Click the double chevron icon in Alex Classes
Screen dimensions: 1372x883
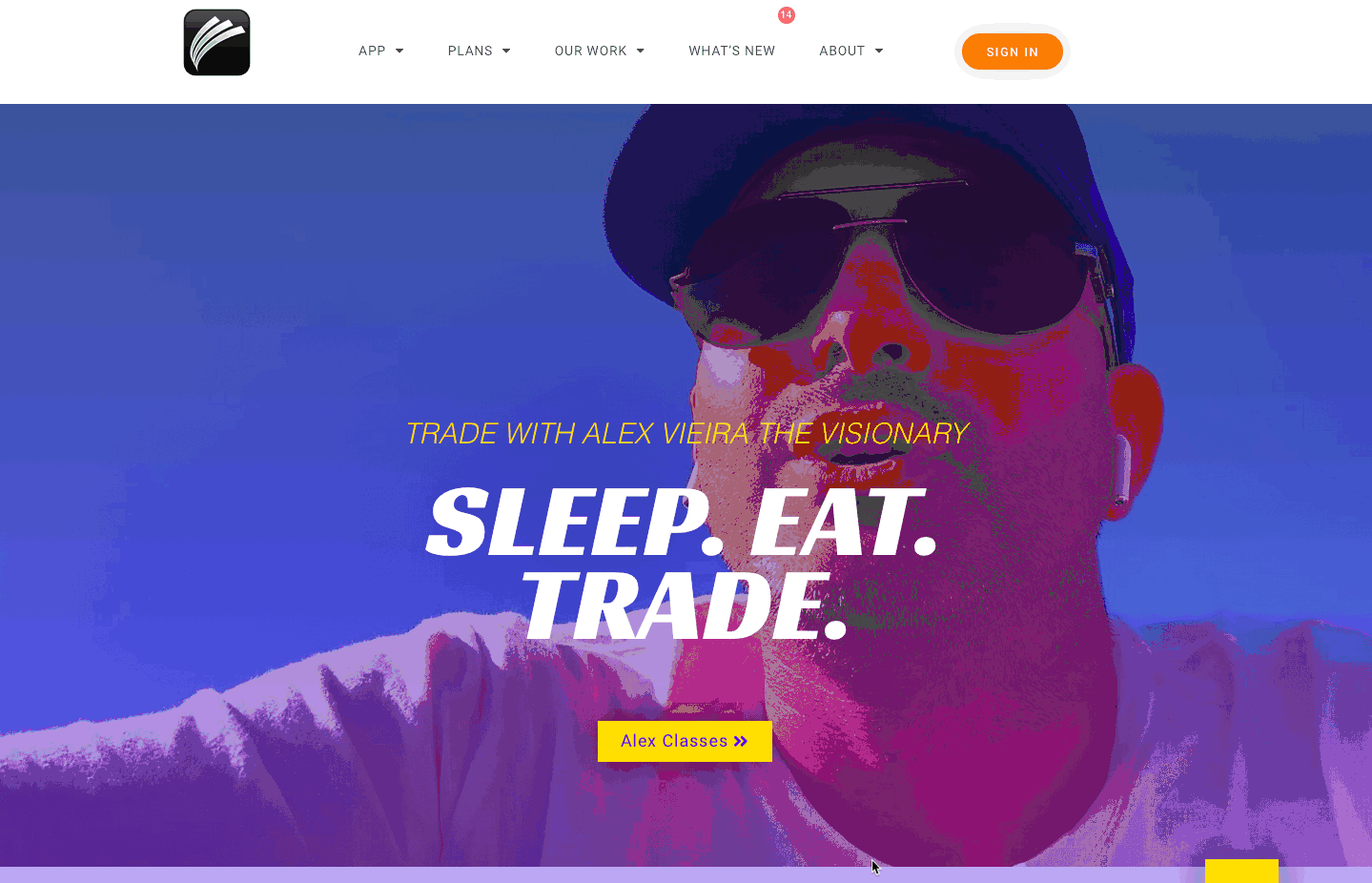(x=741, y=742)
